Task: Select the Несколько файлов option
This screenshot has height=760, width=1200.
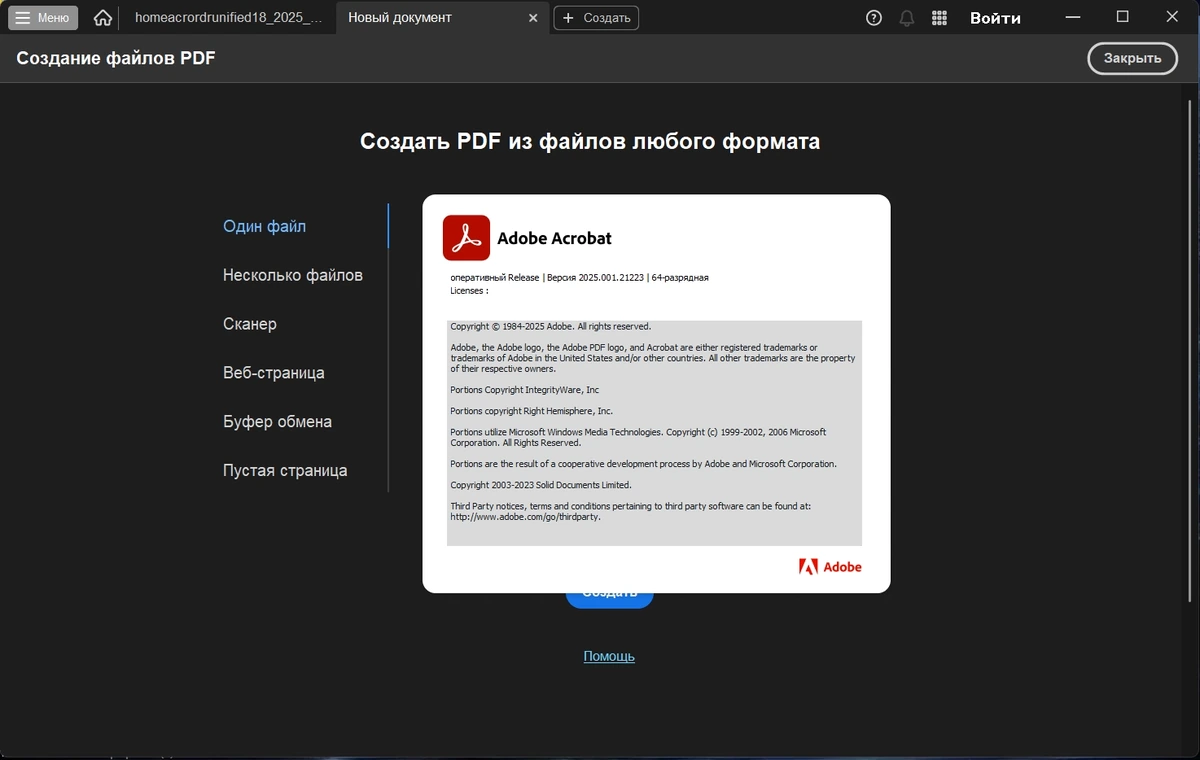Action: click(x=293, y=275)
